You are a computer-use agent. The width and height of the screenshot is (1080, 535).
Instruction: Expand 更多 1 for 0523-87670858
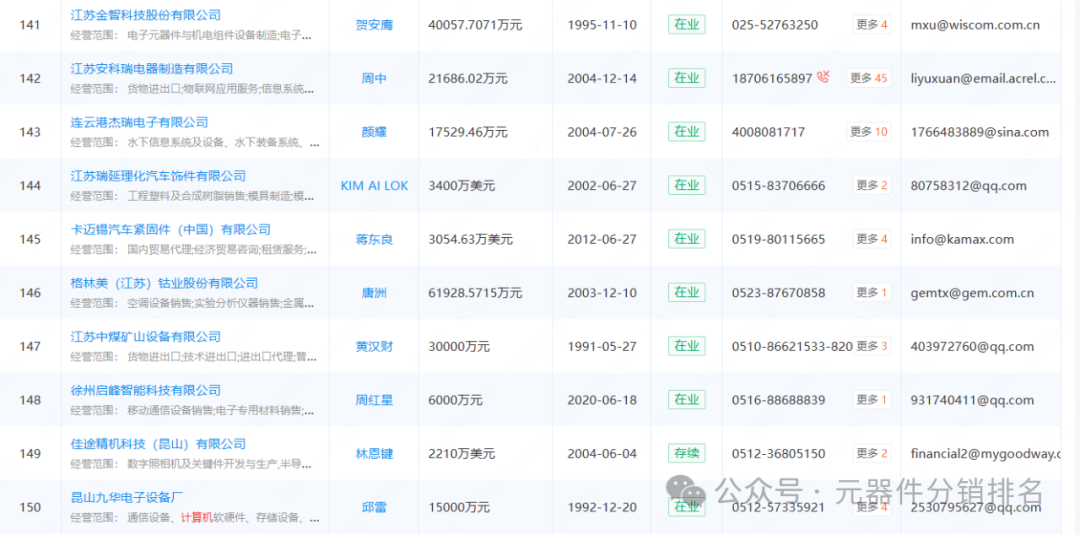[872, 293]
